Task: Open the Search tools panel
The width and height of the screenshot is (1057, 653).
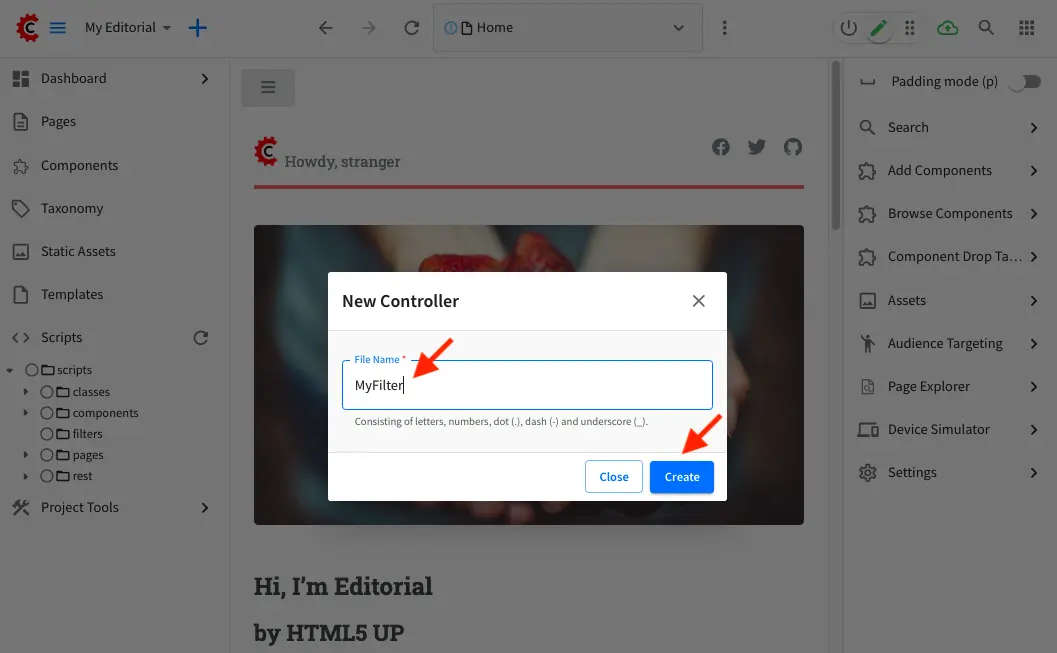Action: (949, 127)
